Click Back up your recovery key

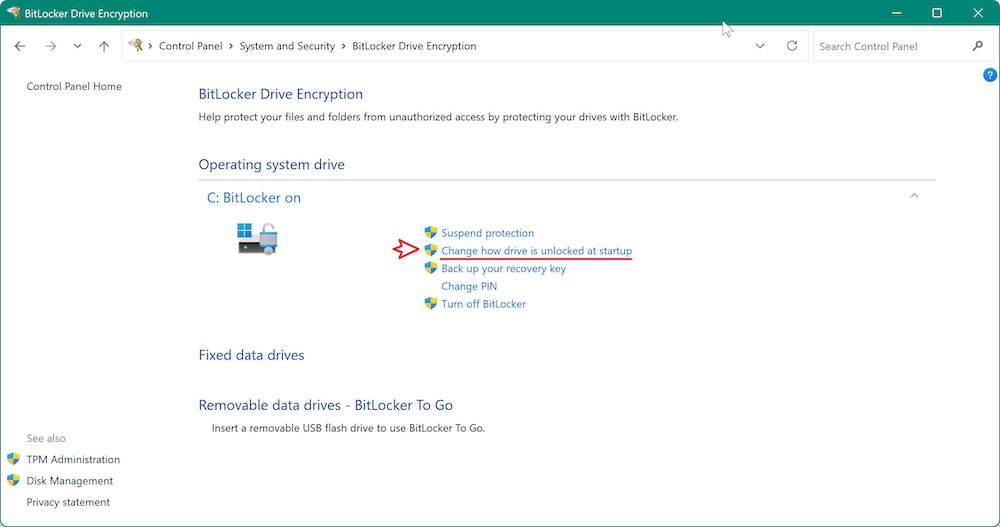[503, 269]
